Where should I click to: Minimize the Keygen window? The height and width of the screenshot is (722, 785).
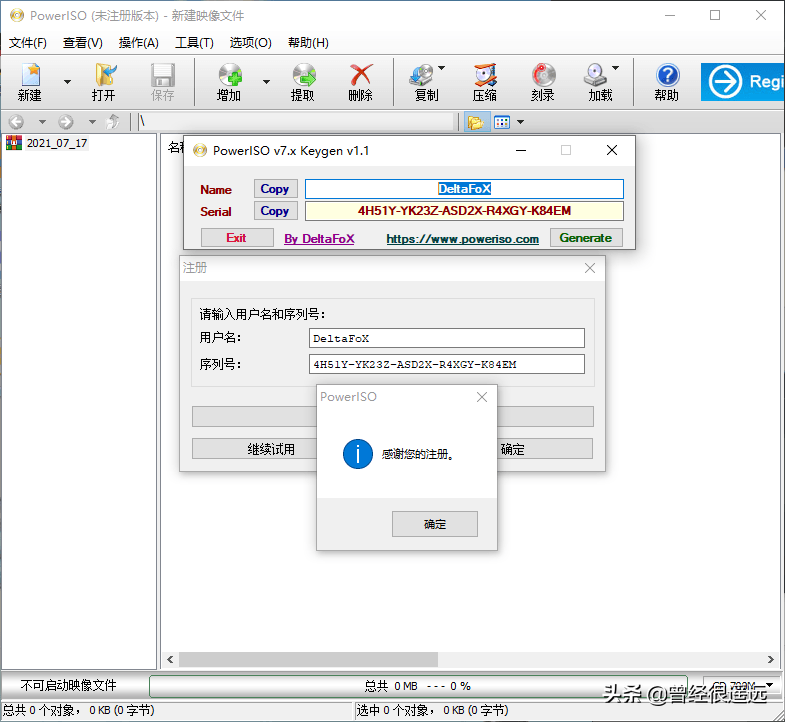[521, 150]
